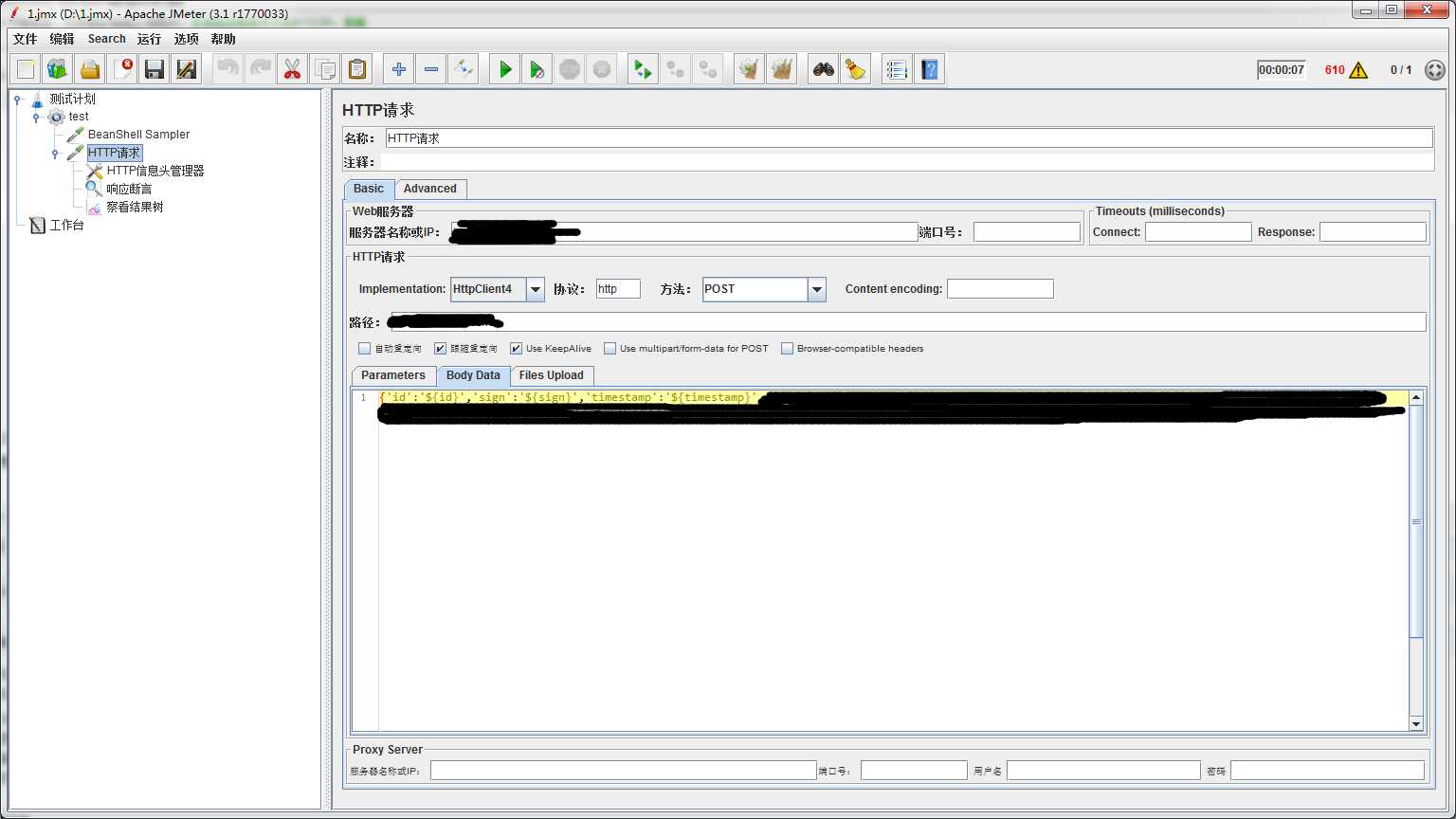Viewport: 1456px width, 819px height.
Task: Click the 端口号 port field in Web服务器
Action: coord(1027,232)
